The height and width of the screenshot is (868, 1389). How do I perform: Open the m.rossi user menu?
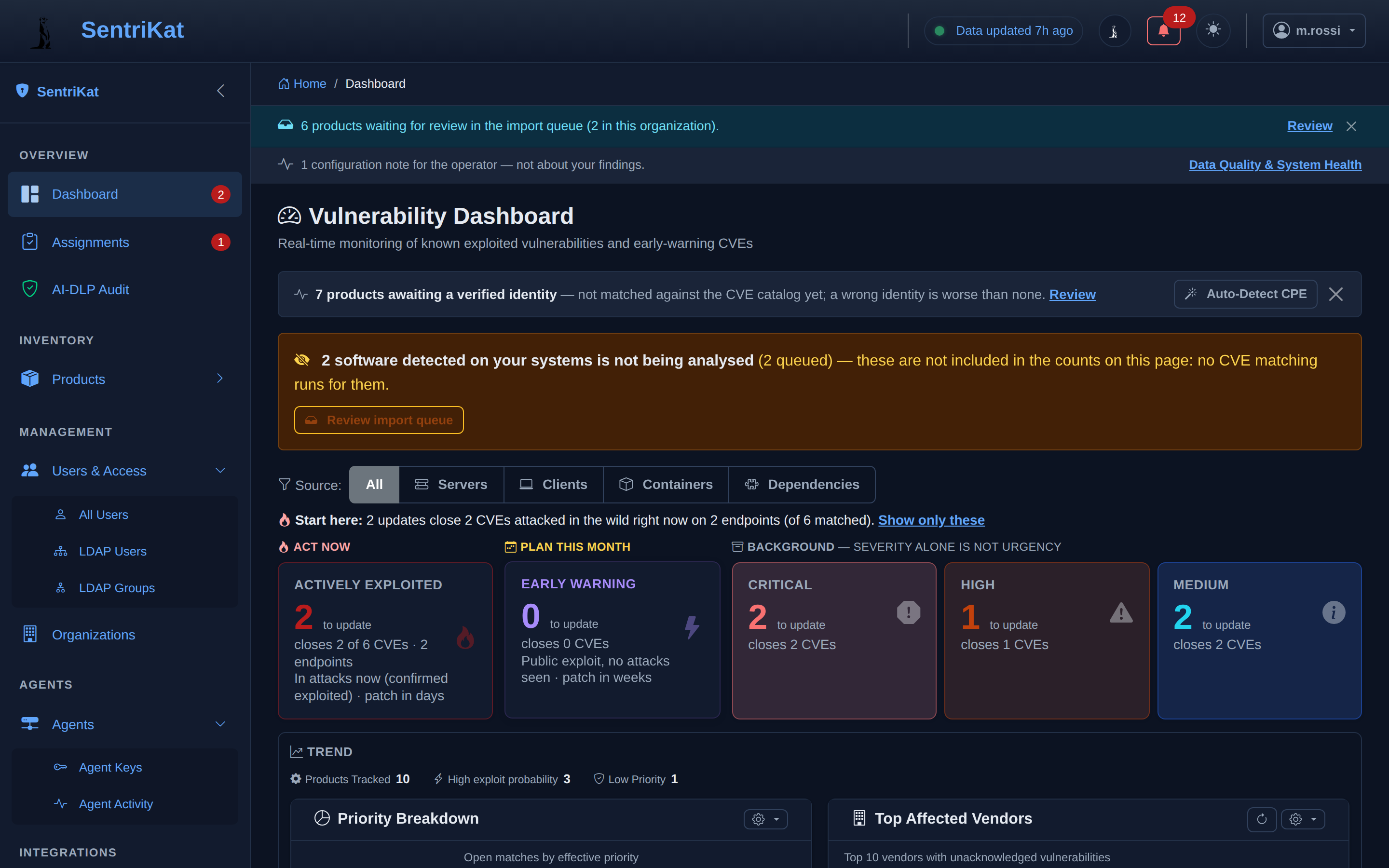(1313, 30)
